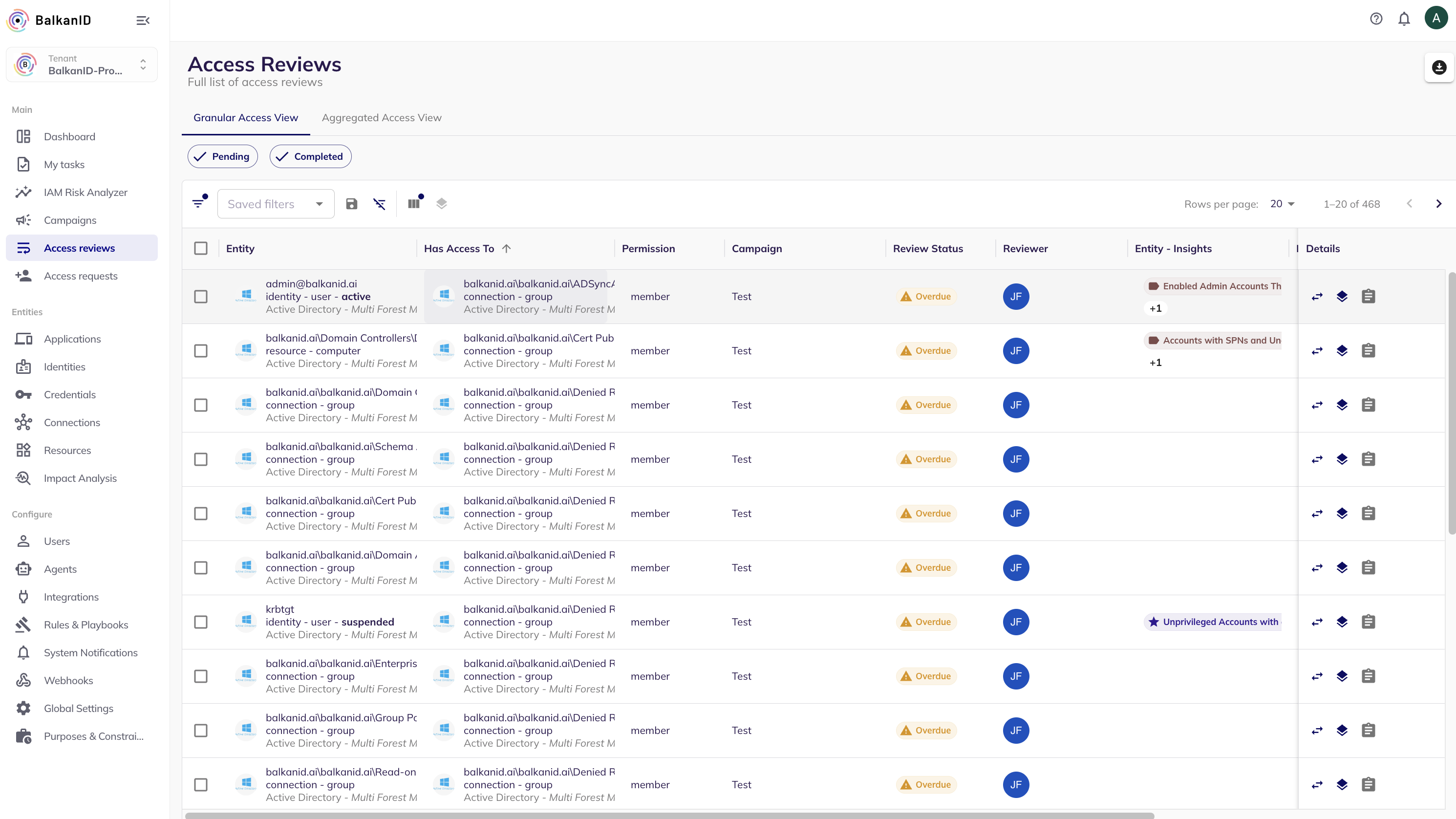Expand the rows per page dropdown

[1282, 204]
